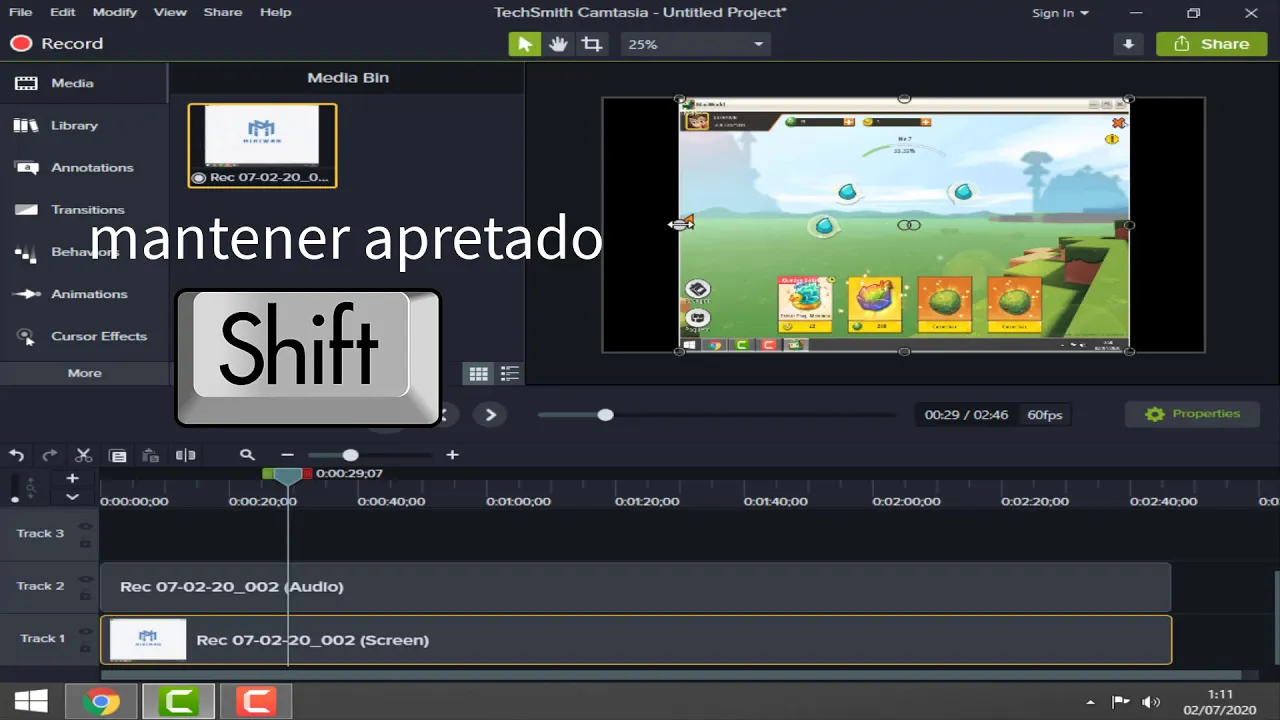Open the Transitions tab

coord(84,209)
